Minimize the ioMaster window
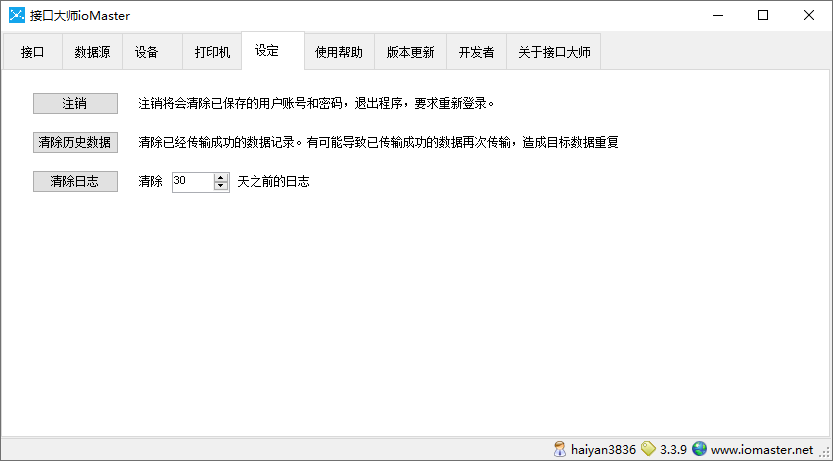833x461 pixels. tap(716, 15)
